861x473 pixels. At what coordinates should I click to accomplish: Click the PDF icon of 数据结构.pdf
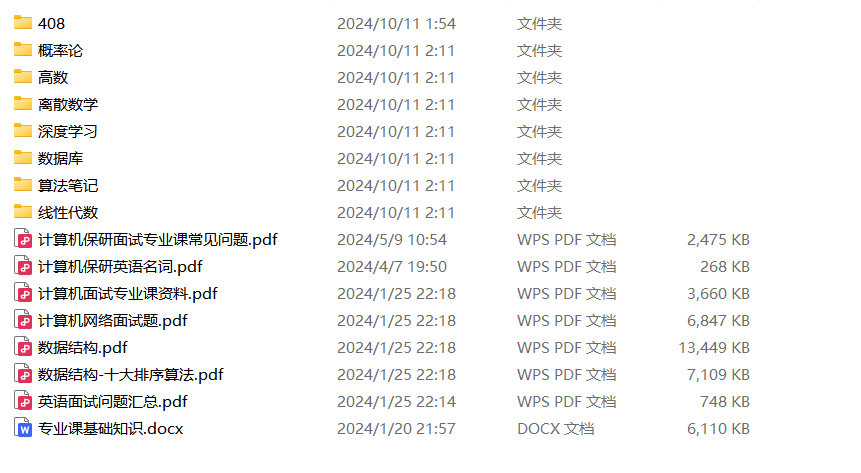coord(23,347)
